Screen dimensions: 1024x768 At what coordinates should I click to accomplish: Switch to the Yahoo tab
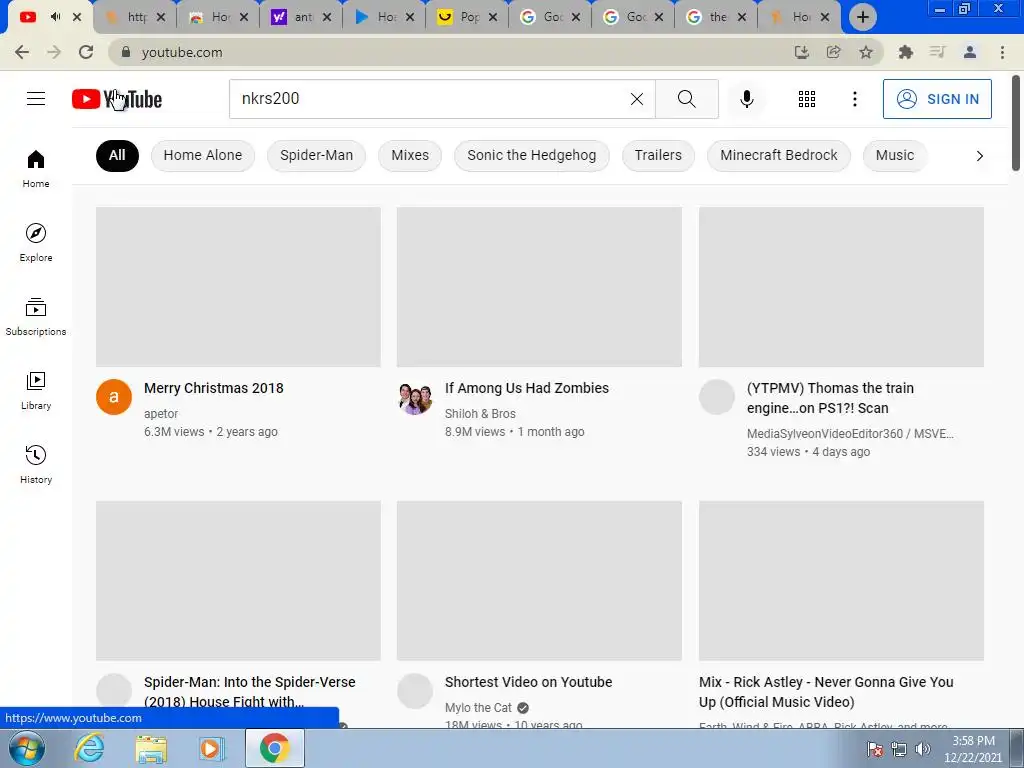pos(299,17)
